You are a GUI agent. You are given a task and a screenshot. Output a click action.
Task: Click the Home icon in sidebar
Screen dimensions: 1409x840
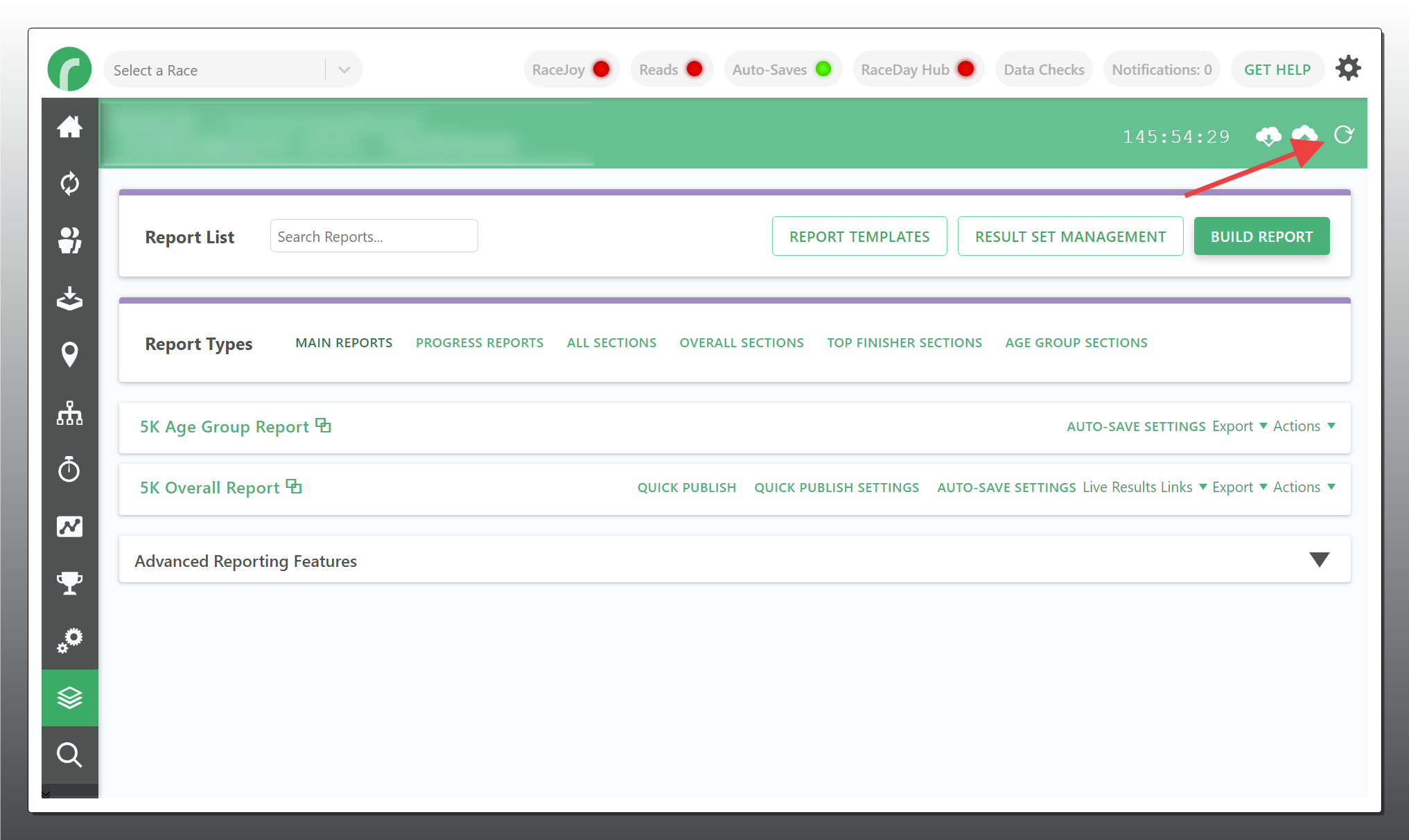pyautogui.click(x=69, y=127)
